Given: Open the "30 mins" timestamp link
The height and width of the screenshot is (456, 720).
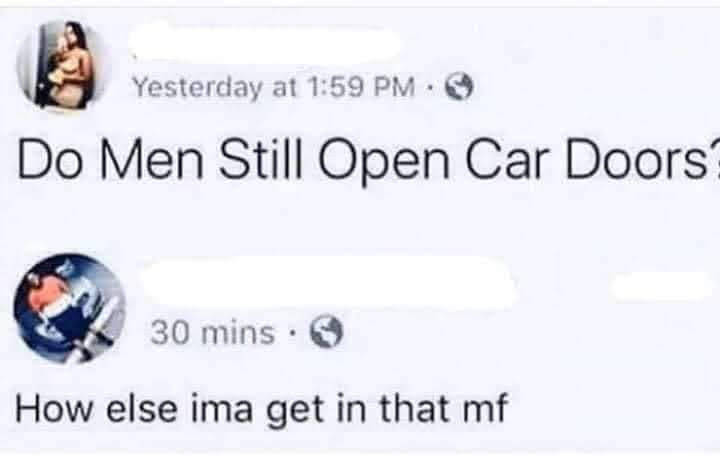Looking at the screenshot, I should point(212,332).
